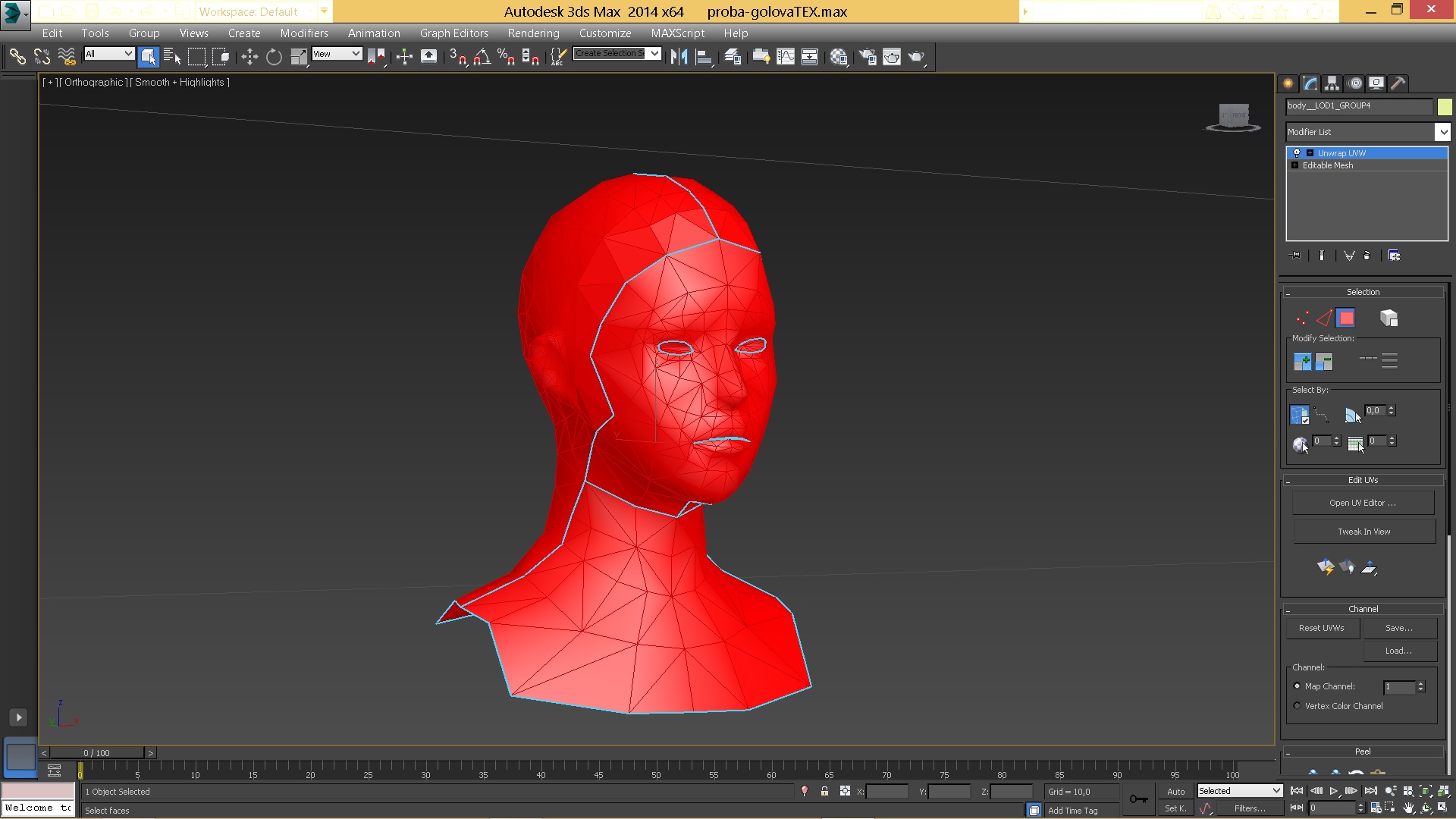Image resolution: width=1456 pixels, height=819 pixels.
Task: Open the Rendering menu
Action: tap(533, 33)
